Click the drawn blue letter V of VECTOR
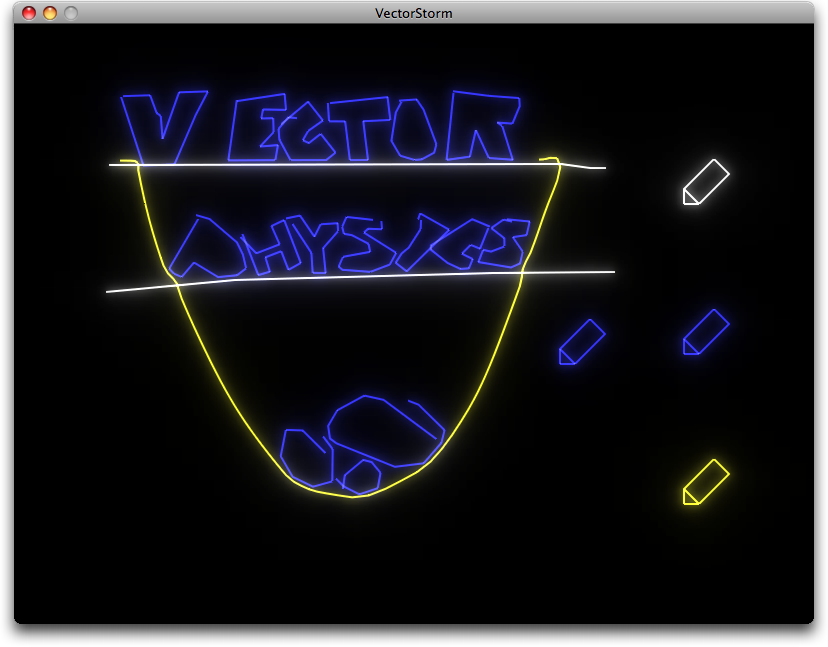 pyautogui.click(x=164, y=127)
